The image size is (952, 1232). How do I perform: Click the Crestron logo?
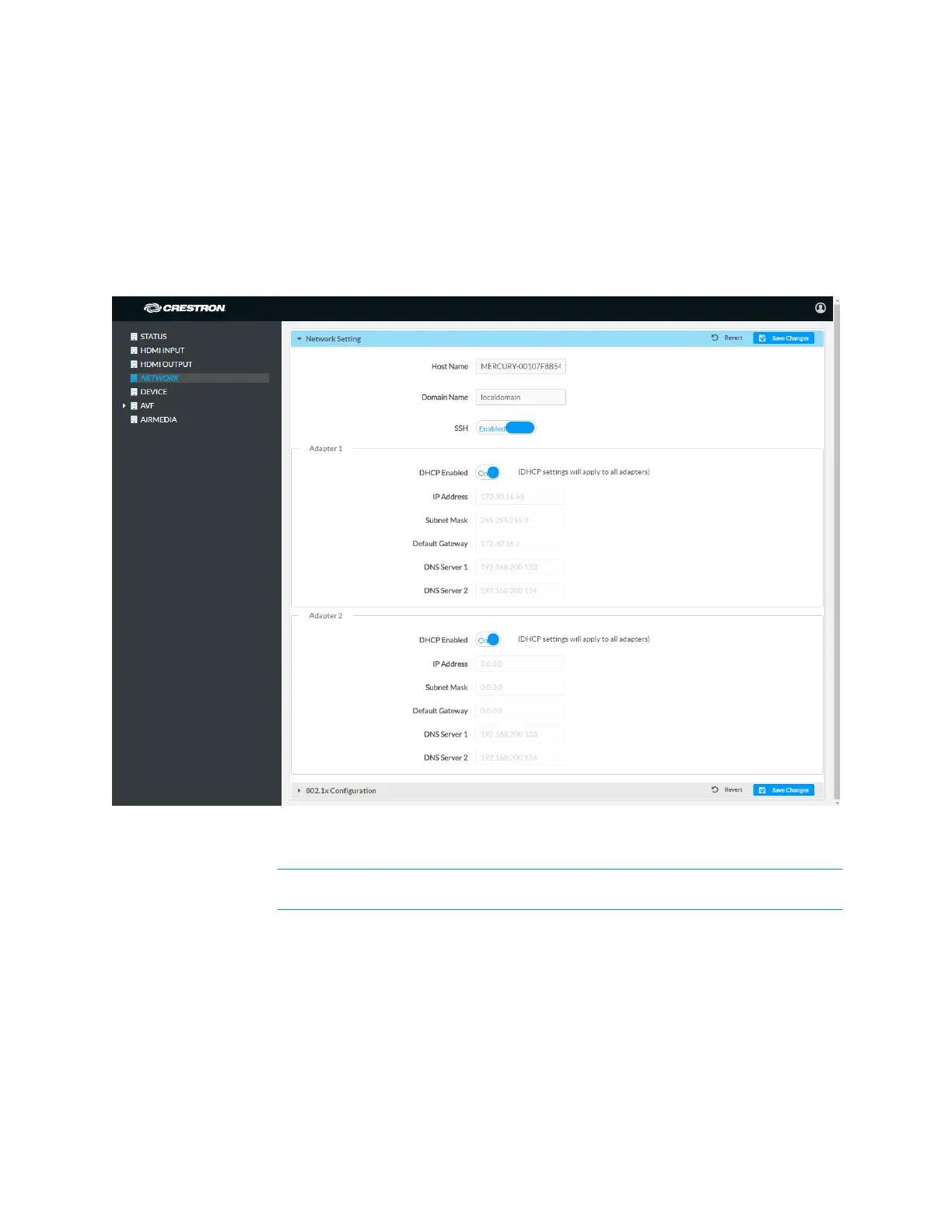pyautogui.click(x=185, y=308)
